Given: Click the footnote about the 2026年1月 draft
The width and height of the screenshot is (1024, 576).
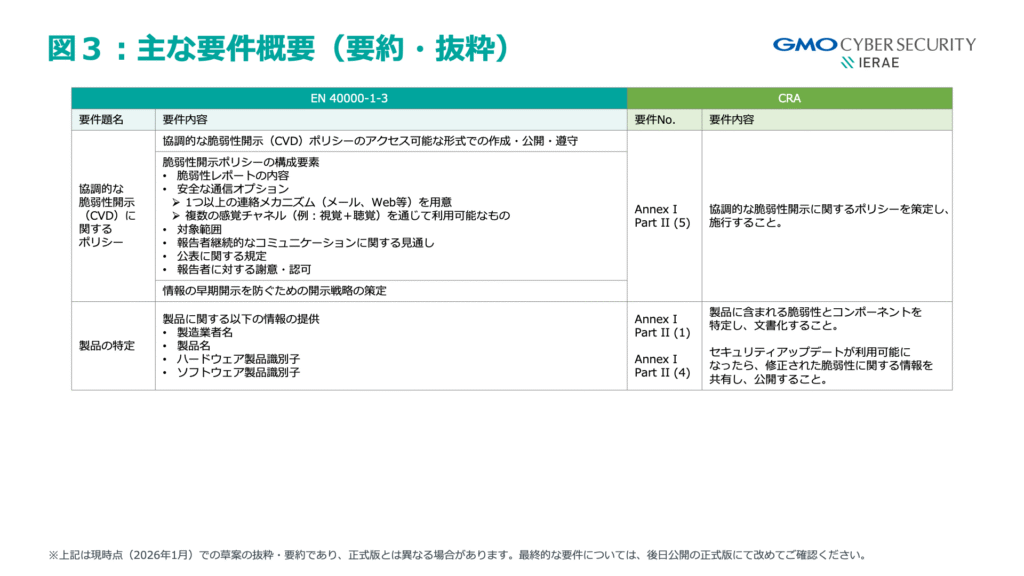Looking at the screenshot, I should pyautogui.click(x=457, y=554).
